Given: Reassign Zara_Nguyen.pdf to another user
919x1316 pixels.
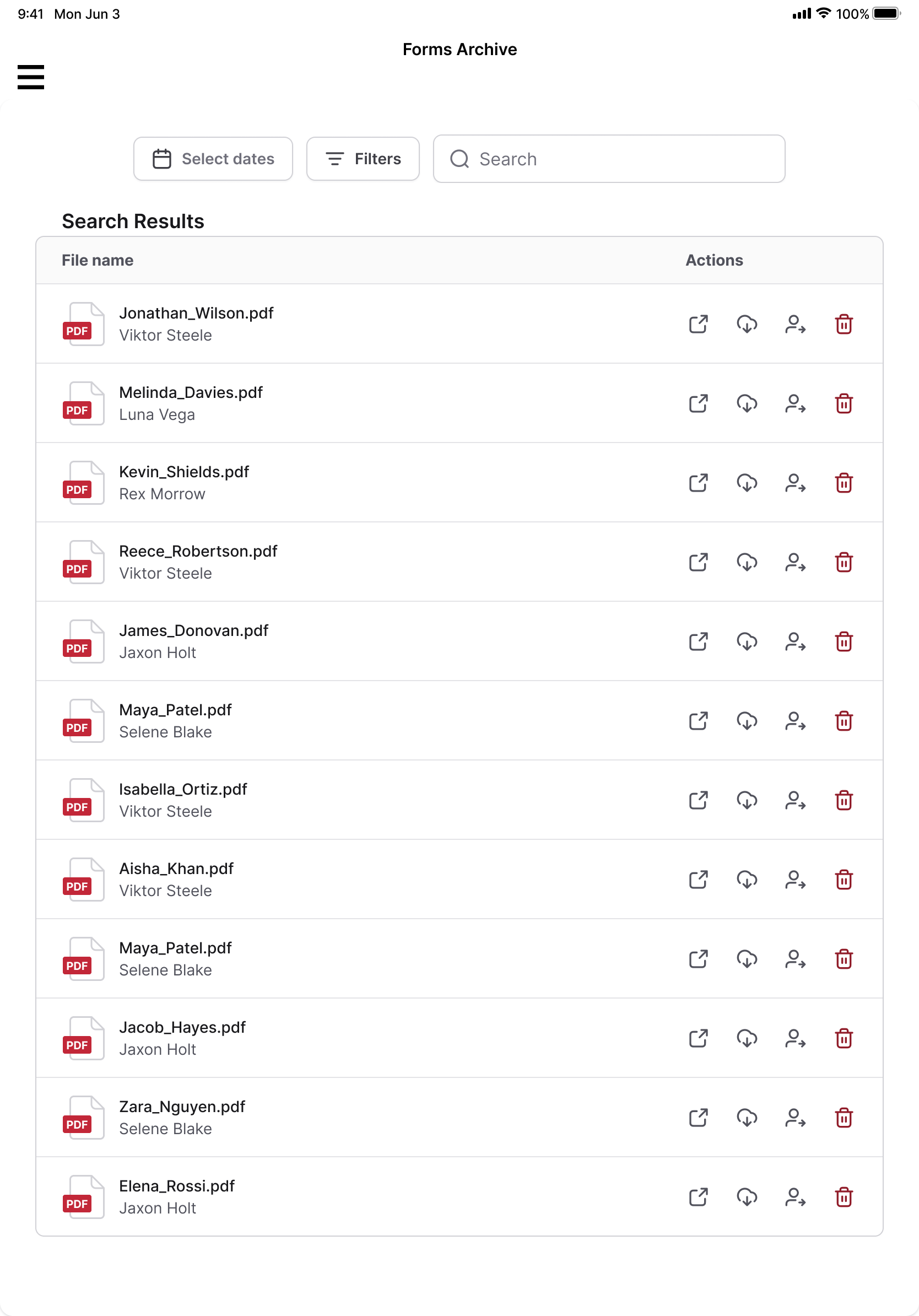Looking at the screenshot, I should coord(795,1118).
